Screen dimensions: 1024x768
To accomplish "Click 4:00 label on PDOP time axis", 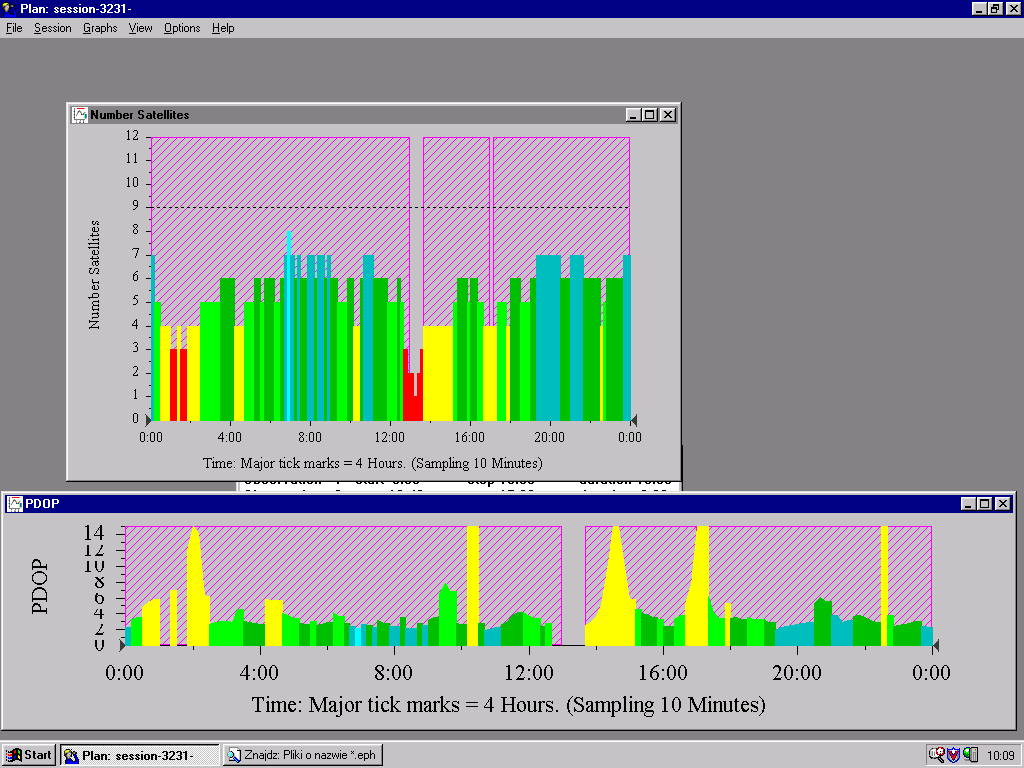I will tap(259, 673).
